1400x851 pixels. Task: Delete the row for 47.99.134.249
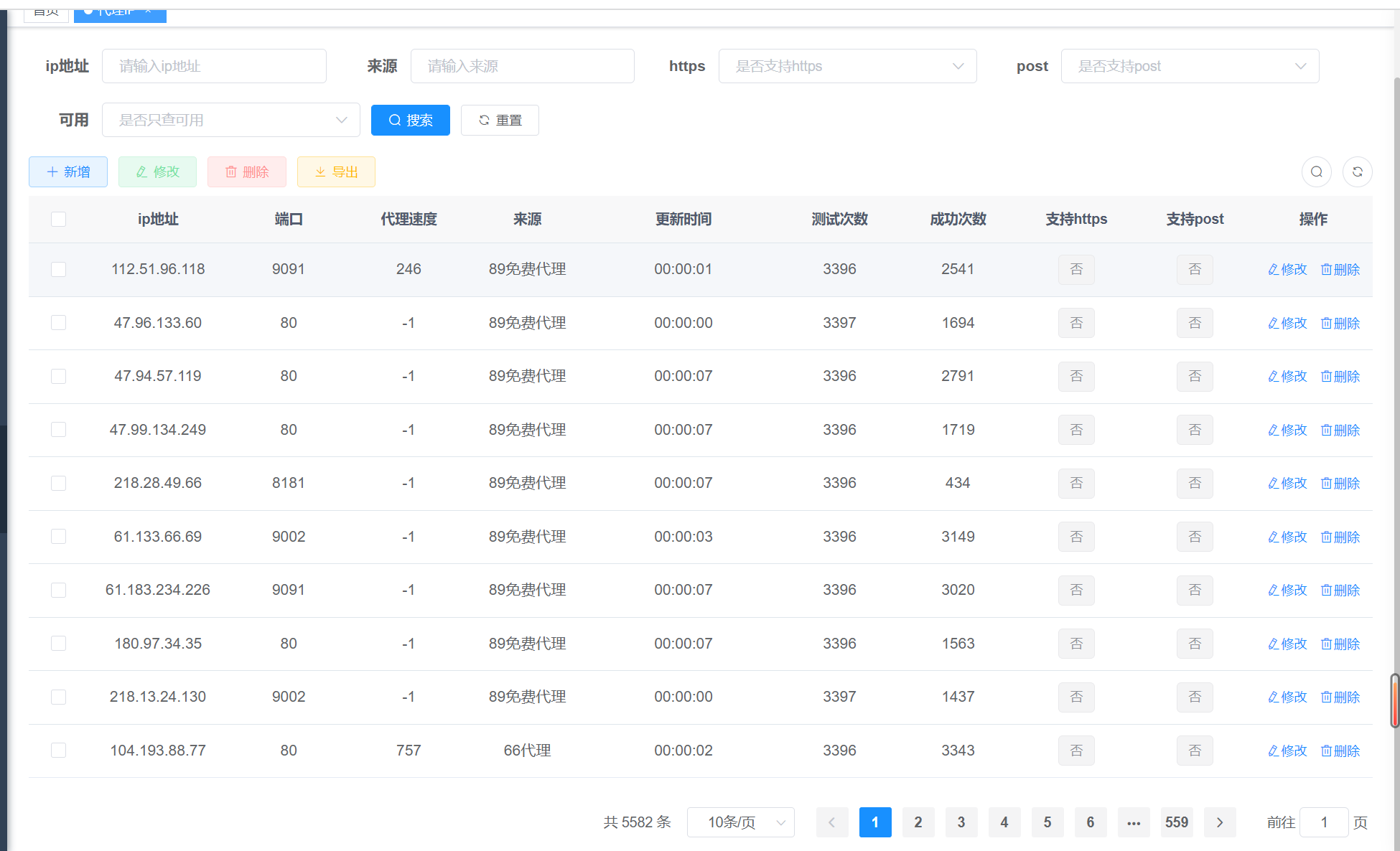pos(1340,430)
